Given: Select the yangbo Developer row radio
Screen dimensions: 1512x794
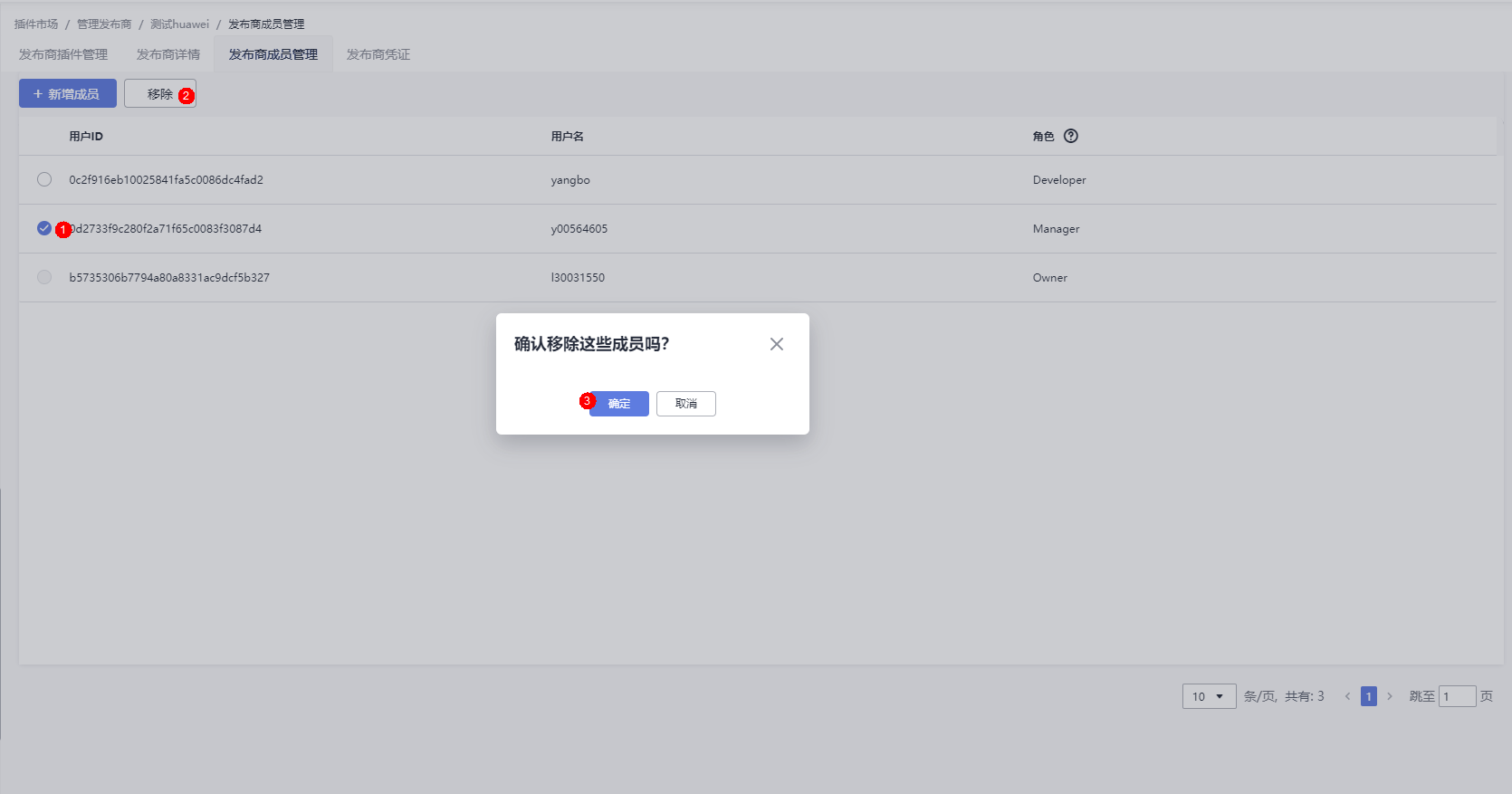Looking at the screenshot, I should 44,179.
